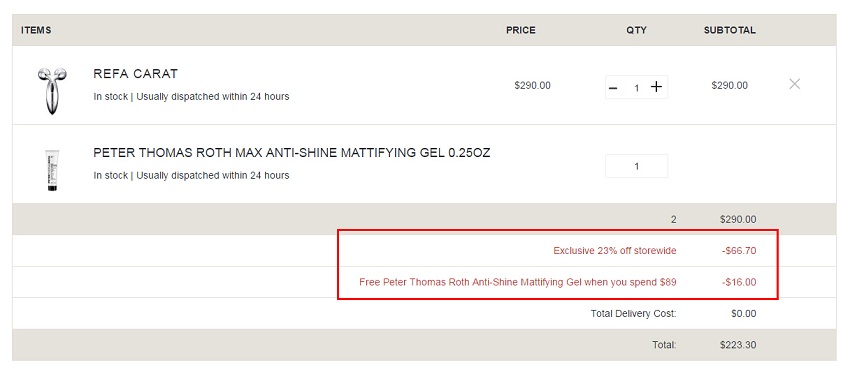The width and height of the screenshot is (850, 372).
Task: Select the ITEMS column header
Action: 36,30
